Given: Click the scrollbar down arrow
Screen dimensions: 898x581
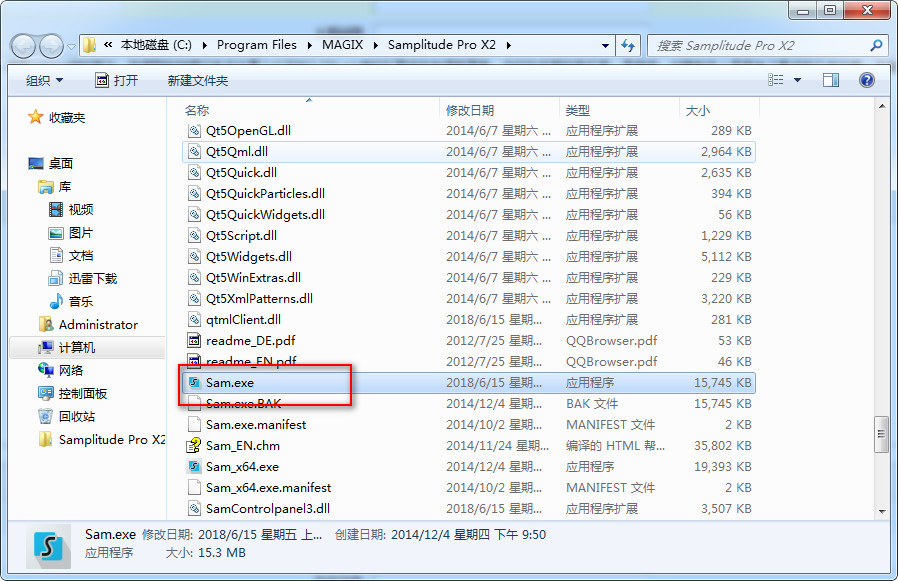Looking at the screenshot, I should click(x=881, y=512).
